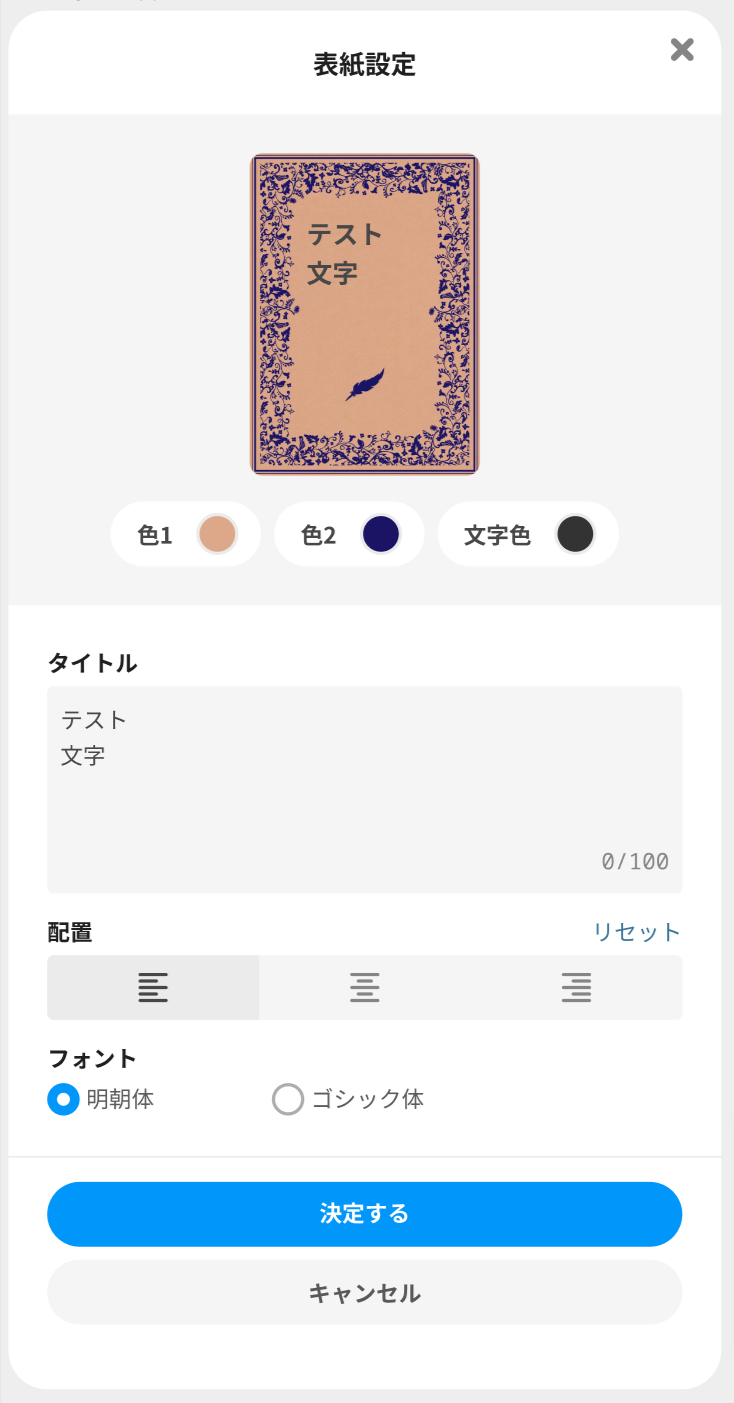Click the テスト 文字 title on the cover preview
Image resolution: width=734 pixels, height=1403 pixels.
pyautogui.click(x=344, y=253)
